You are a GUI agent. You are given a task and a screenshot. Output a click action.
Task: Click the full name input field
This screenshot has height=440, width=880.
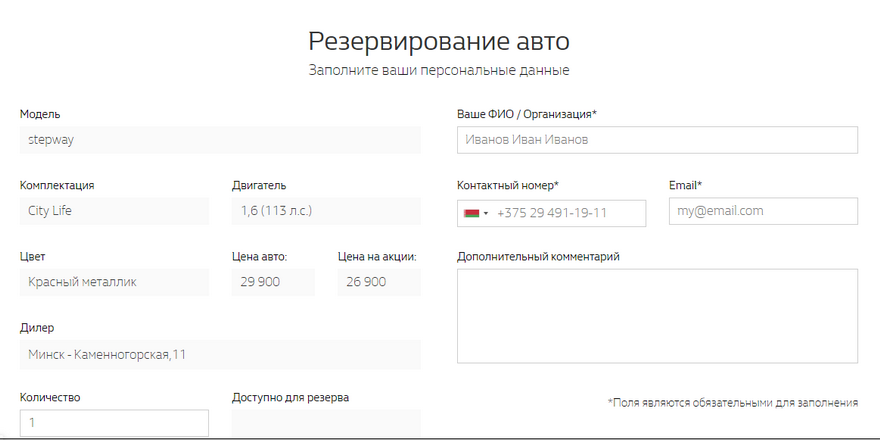coord(657,140)
